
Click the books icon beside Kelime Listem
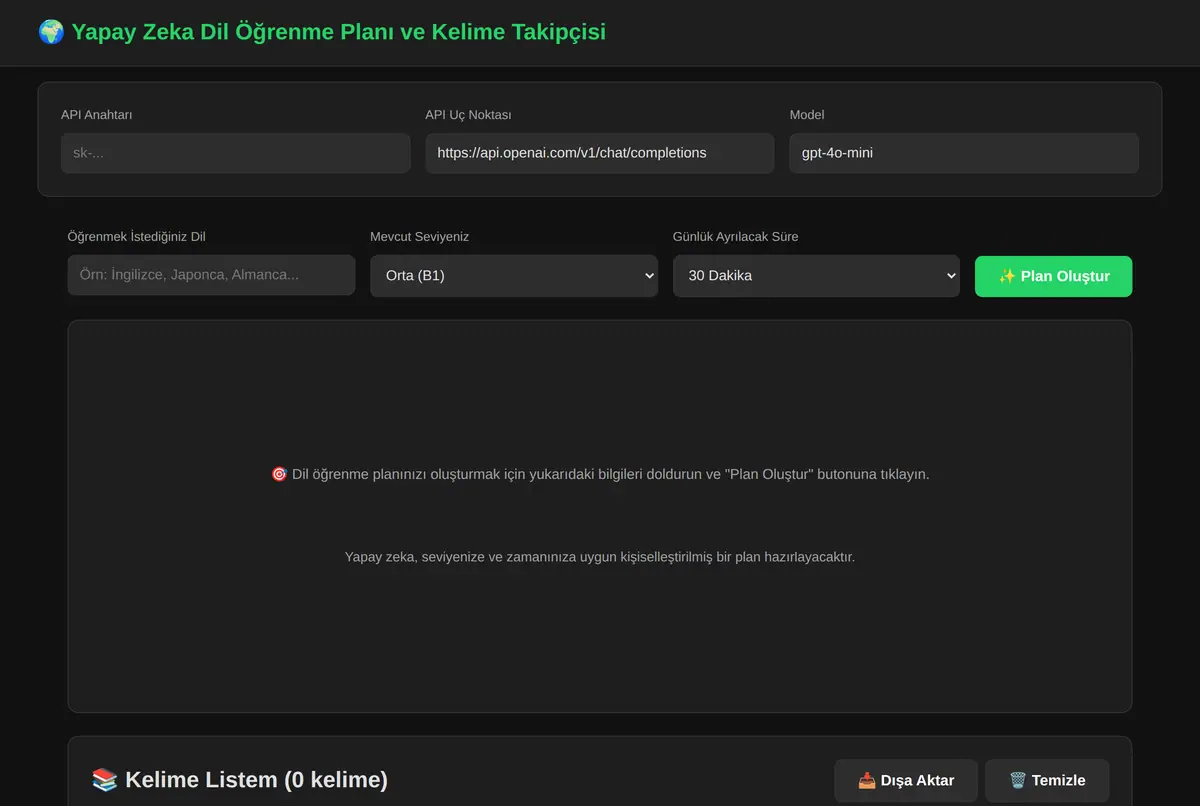tap(104, 780)
